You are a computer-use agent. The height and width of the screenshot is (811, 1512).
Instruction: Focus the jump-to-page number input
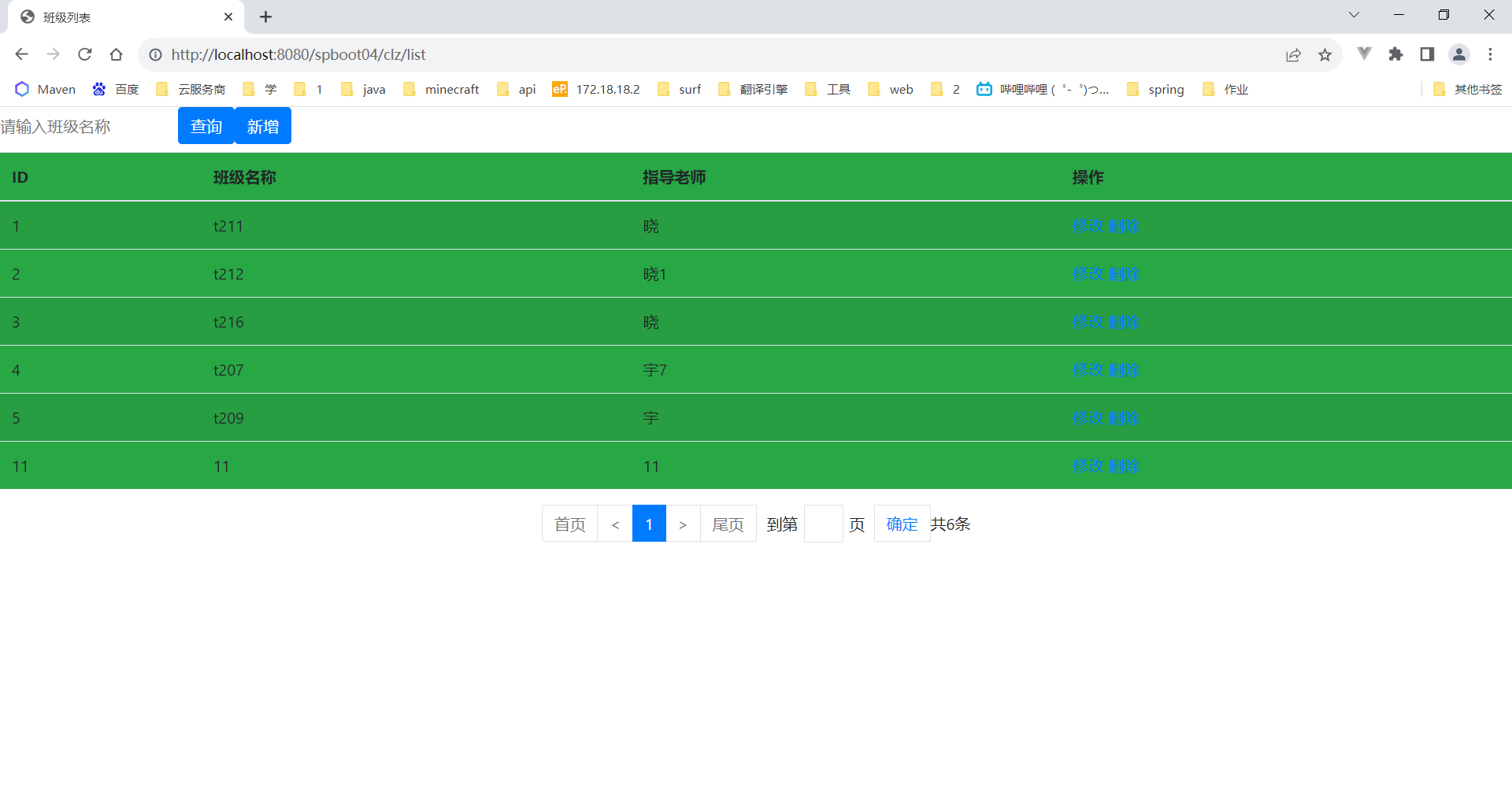[x=824, y=524]
